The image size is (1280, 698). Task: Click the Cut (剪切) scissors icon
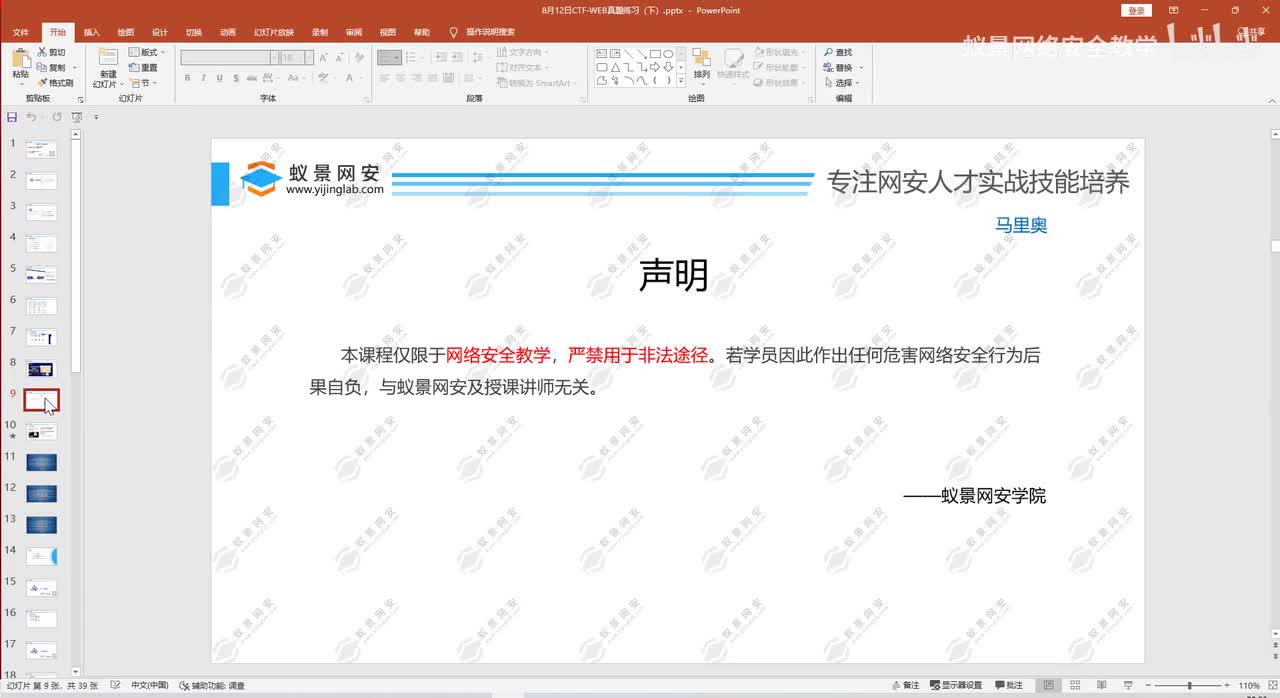[x=42, y=52]
